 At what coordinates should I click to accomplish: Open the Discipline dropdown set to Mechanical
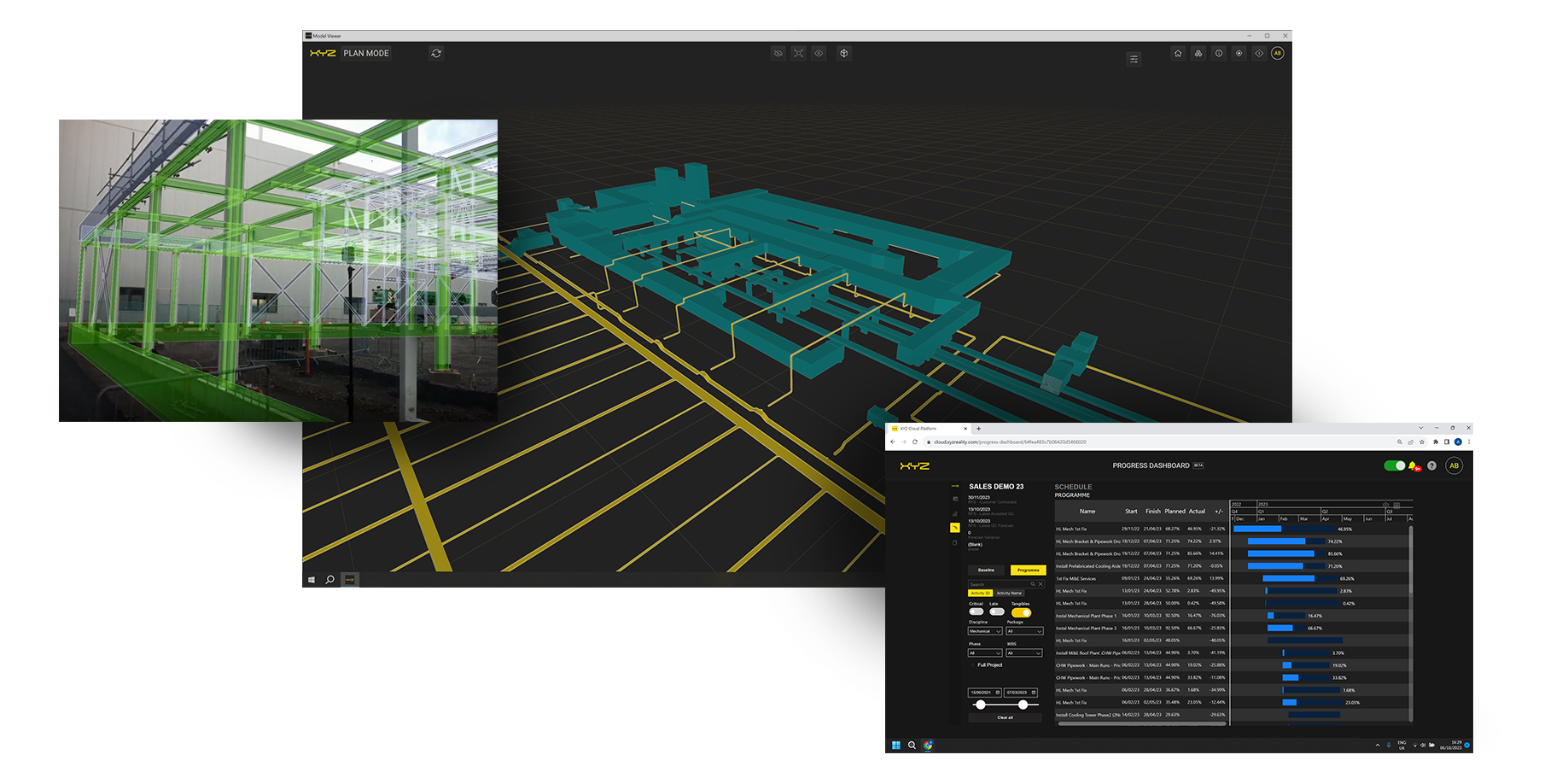point(984,631)
